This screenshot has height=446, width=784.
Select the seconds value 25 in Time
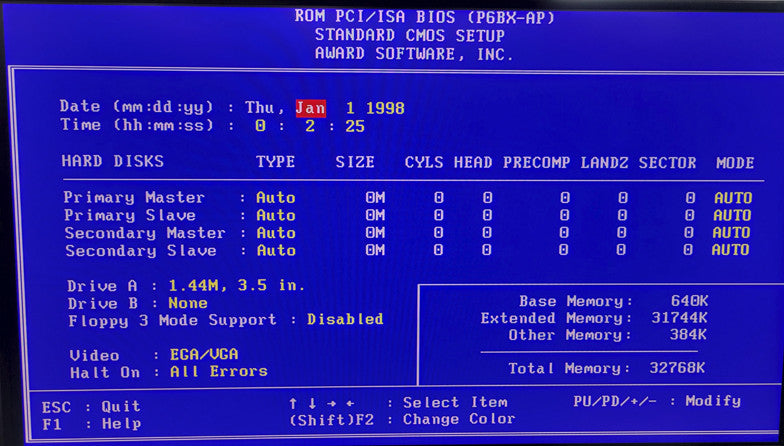tap(354, 126)
